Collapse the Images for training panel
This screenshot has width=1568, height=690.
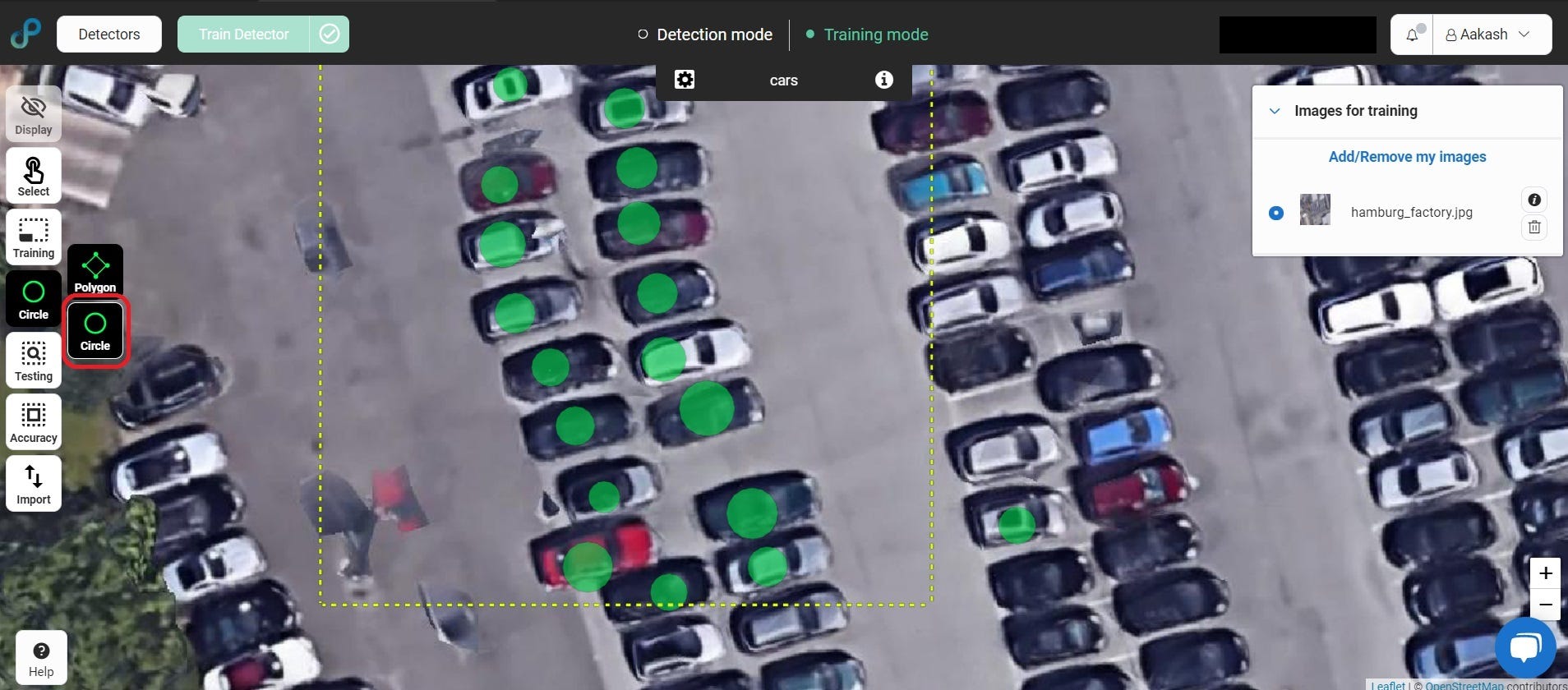[x=1275, y=111]
